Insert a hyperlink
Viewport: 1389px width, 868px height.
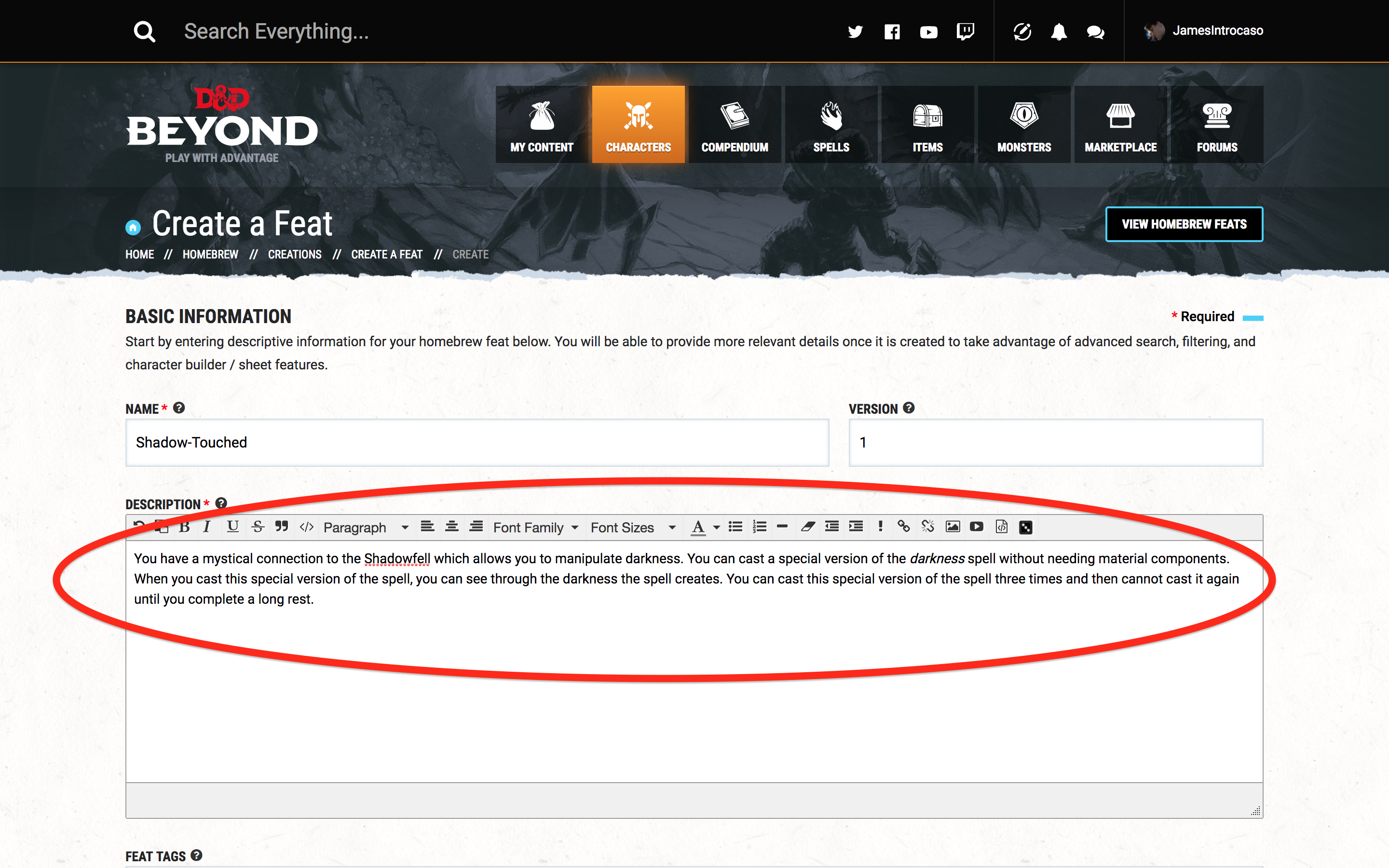(903, 527)
